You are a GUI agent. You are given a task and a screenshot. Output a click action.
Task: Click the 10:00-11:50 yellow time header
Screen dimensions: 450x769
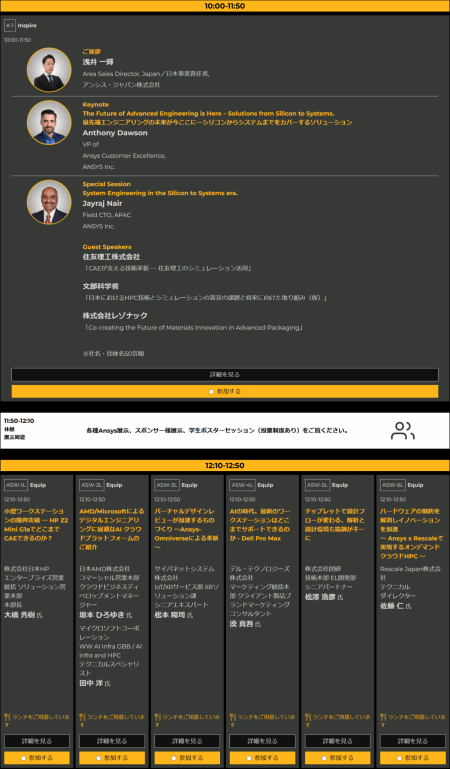[x=225, y=6]
